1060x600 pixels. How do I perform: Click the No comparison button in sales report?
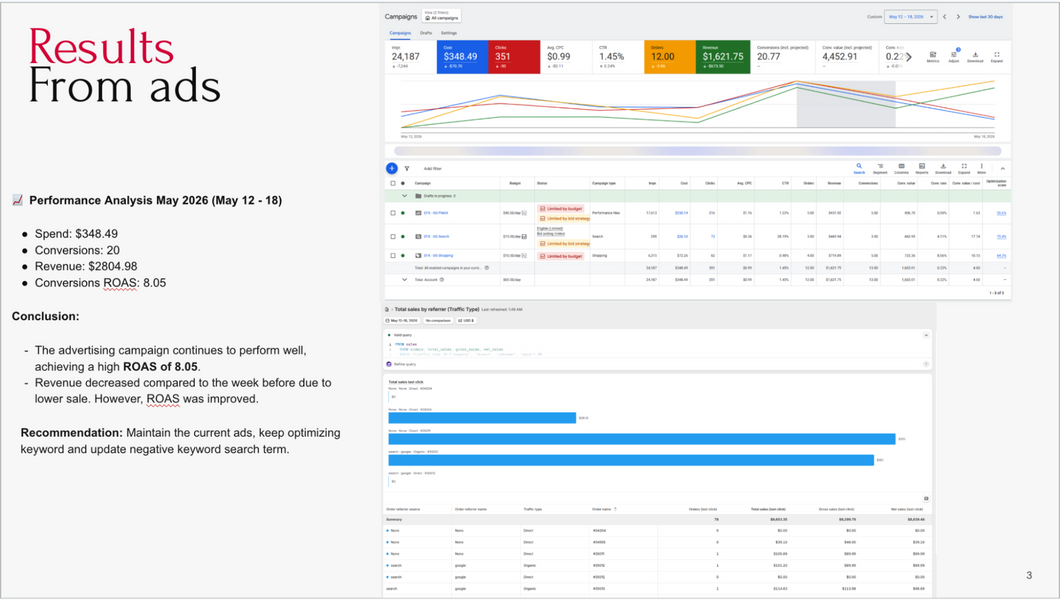(438, 321)
